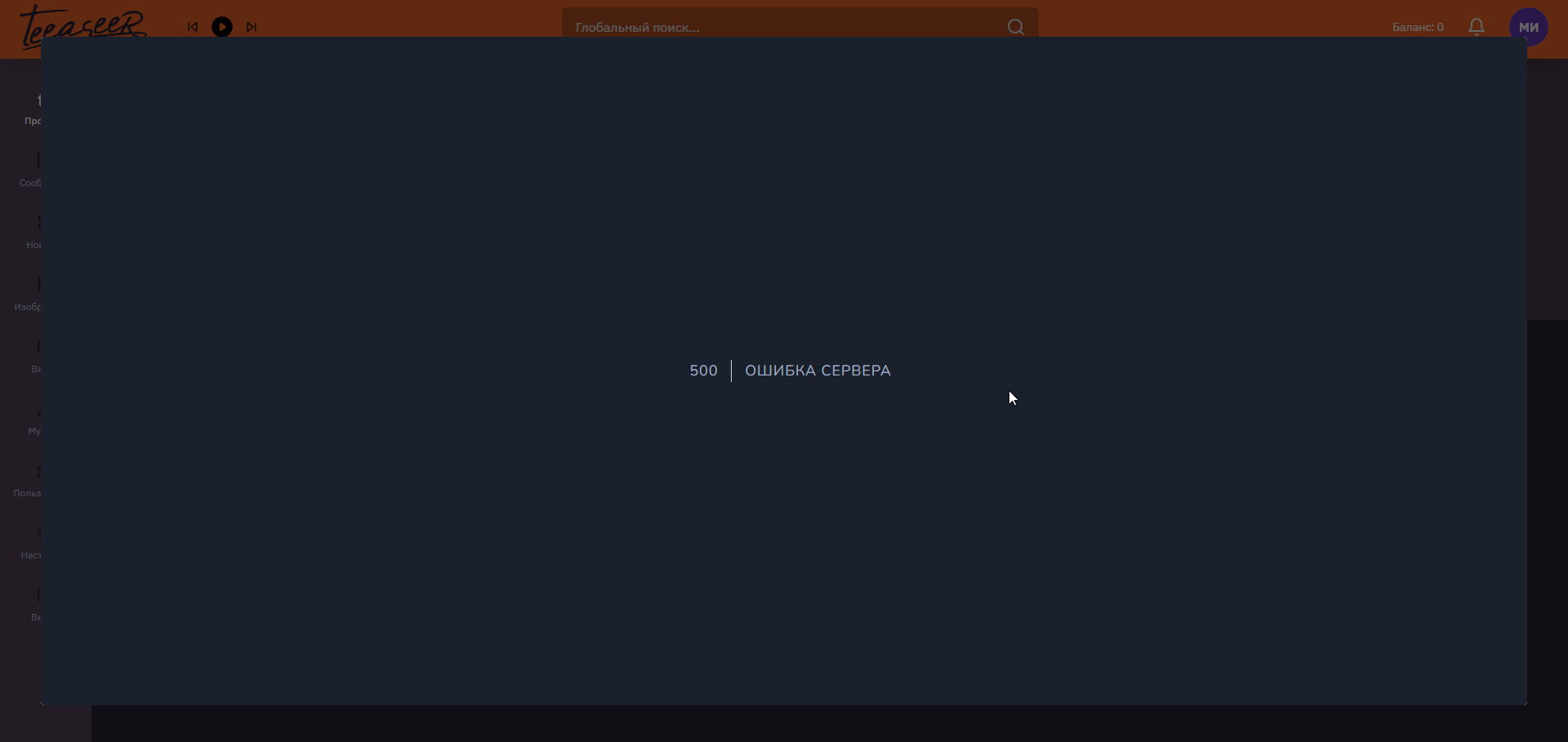Open the music sidebar section
The image size is (1568, 742).
pos(34,421)
